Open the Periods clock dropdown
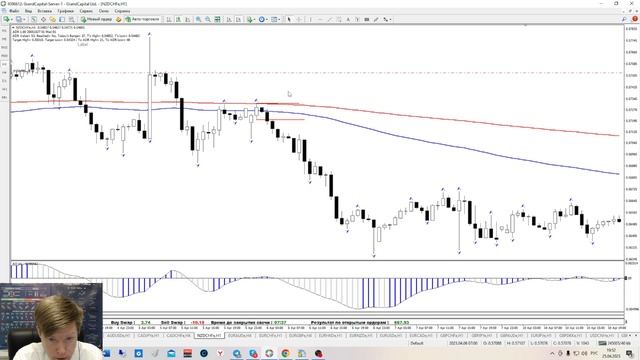Viewport: 640px width, 360px height. [x=263, y=19]
